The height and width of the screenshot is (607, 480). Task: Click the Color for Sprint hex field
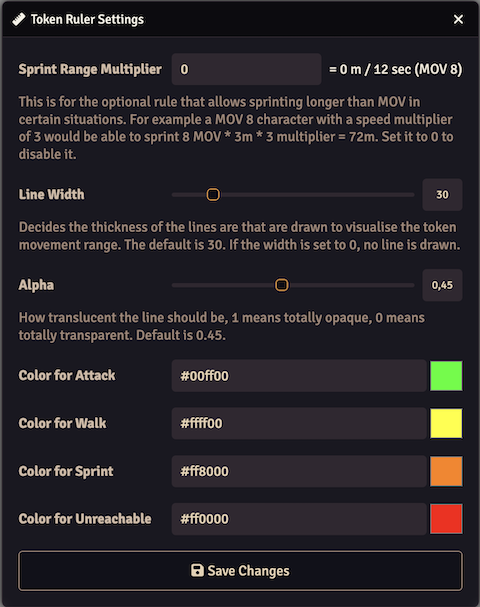pos(299,471)
